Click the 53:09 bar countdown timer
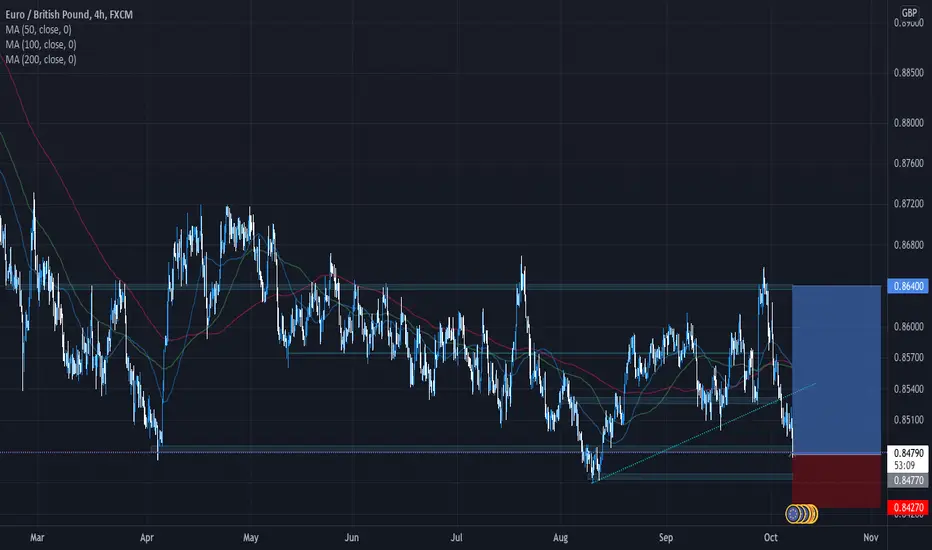This screenshot has width=932, height=550. point(904,465)
